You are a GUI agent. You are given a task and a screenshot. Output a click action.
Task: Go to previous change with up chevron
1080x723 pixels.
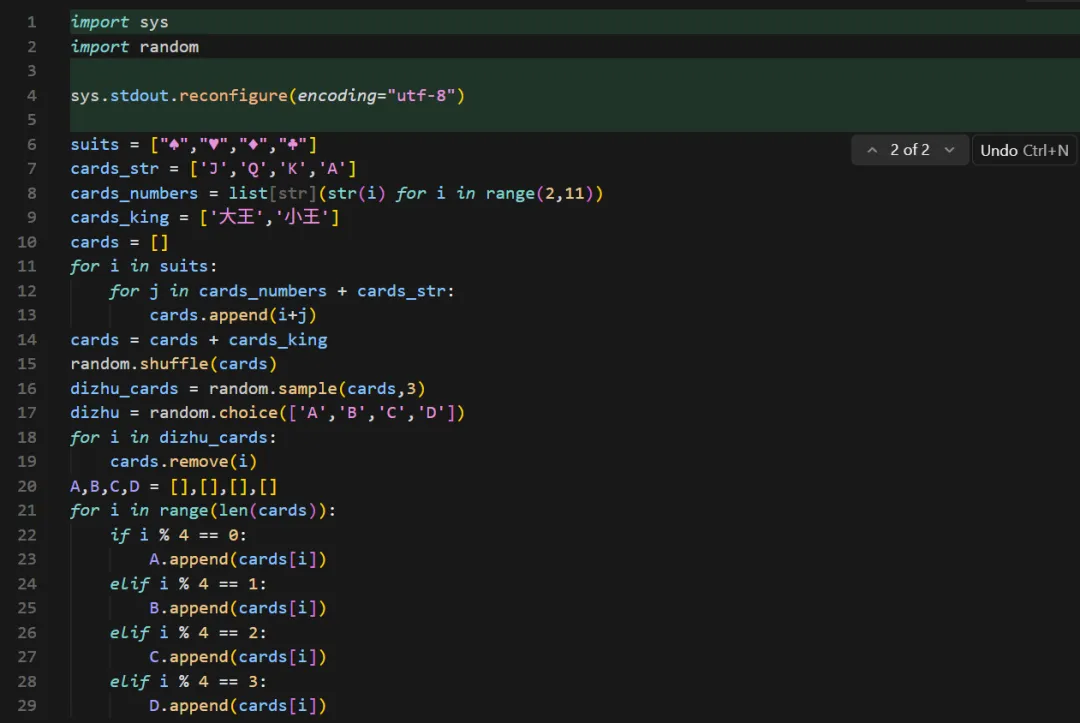872,150
